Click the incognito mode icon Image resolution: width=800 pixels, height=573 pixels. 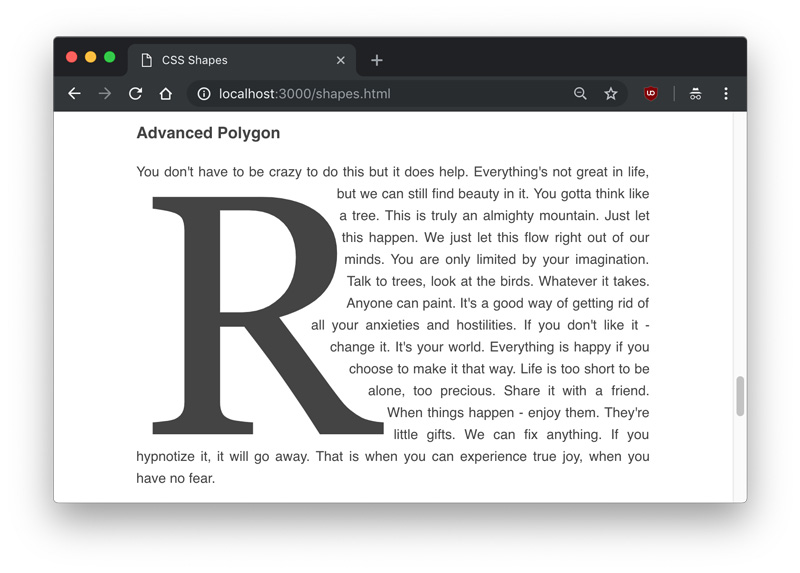[695, 94]
